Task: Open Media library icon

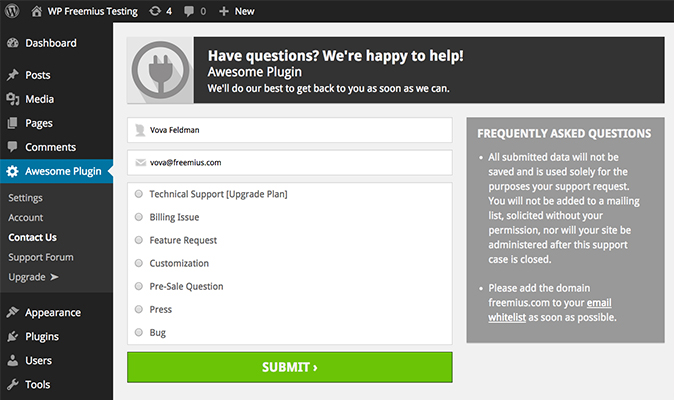Action: pyautogui.click(x=12, y=99)
